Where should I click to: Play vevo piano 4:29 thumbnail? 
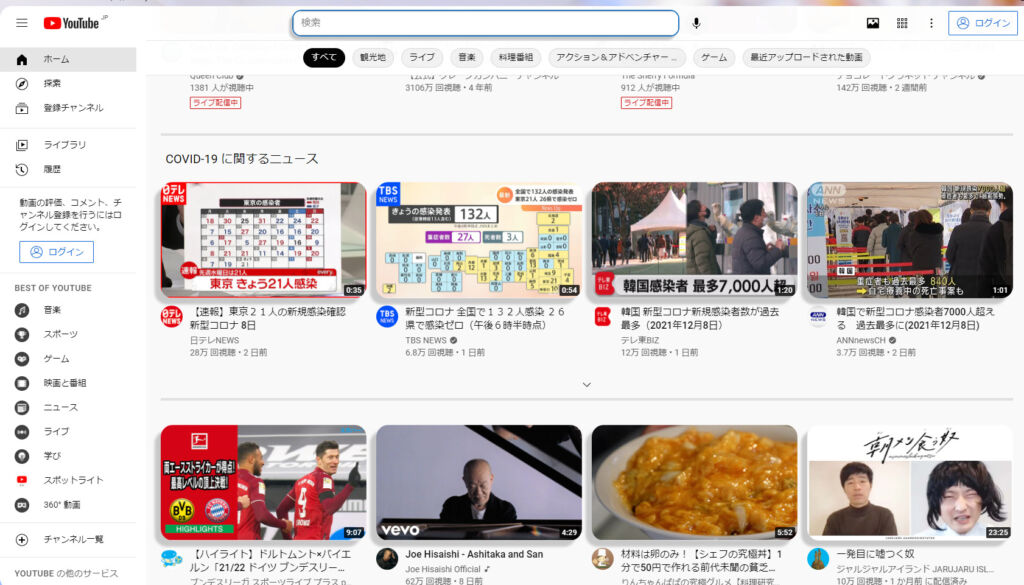coord(479,482)
